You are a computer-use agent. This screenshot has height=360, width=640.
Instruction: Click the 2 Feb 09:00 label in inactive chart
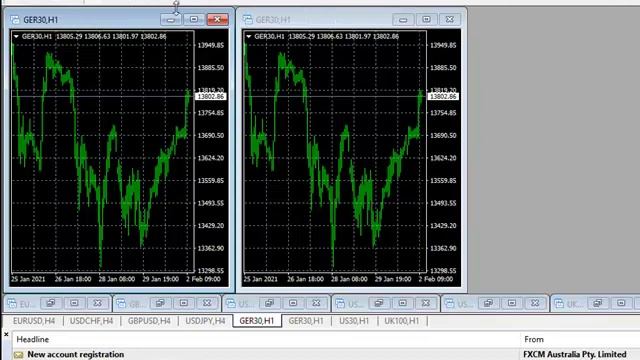click(x=436, y=279)
